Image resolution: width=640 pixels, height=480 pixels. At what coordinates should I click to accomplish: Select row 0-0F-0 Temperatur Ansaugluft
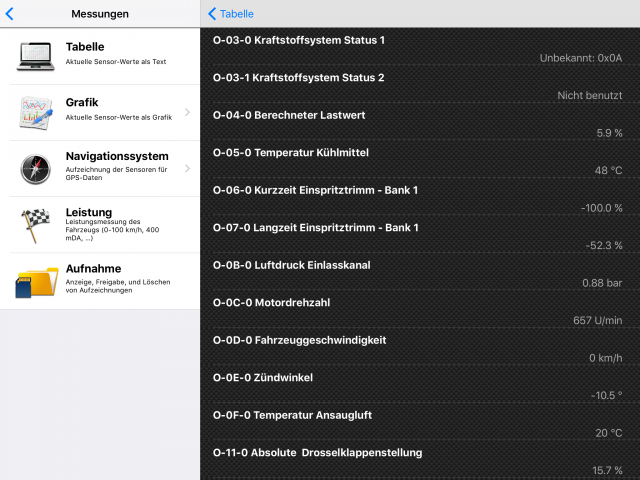coord(420,422)
